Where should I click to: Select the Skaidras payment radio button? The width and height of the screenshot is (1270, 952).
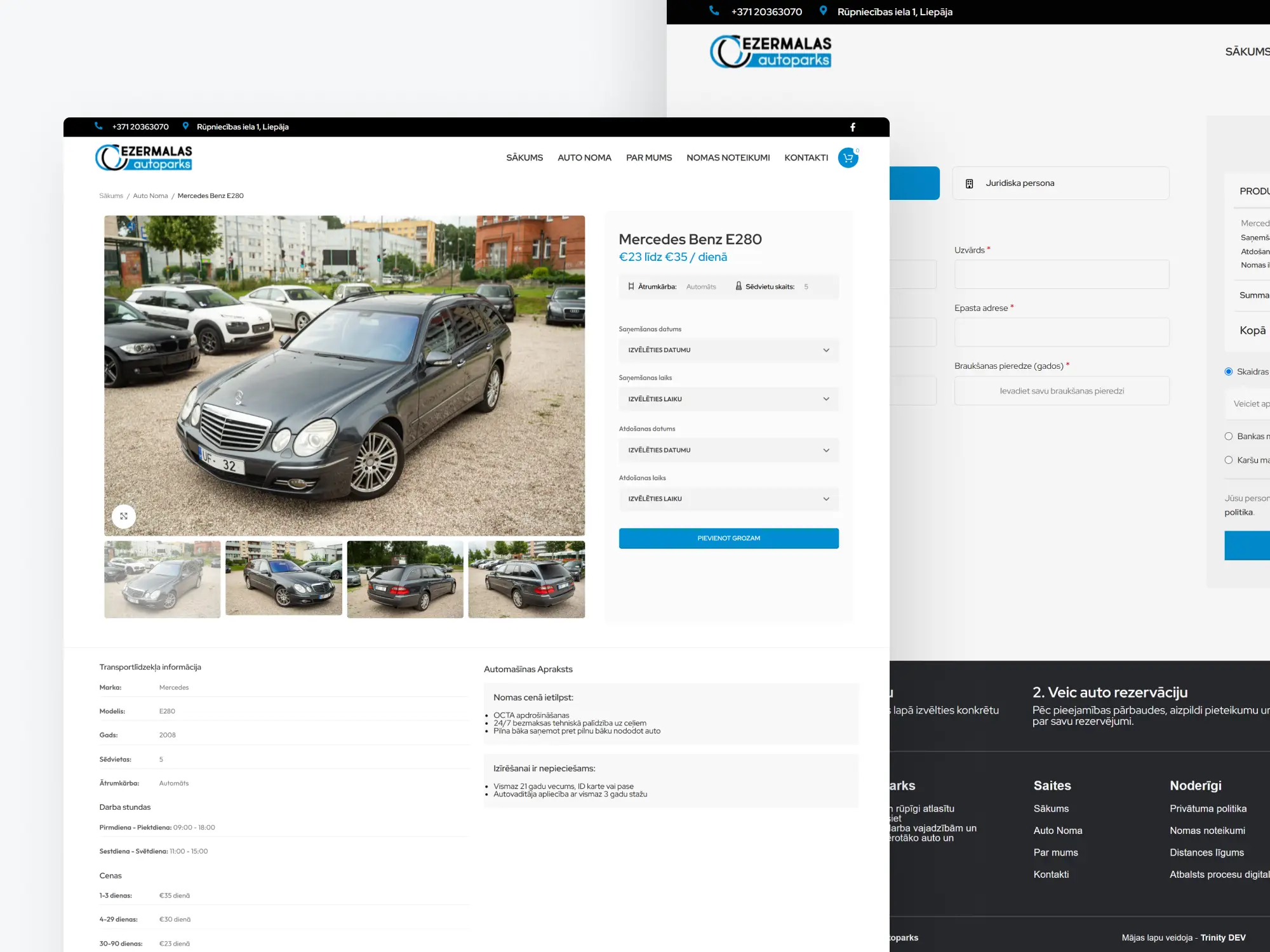click(x=1228, y=371)
